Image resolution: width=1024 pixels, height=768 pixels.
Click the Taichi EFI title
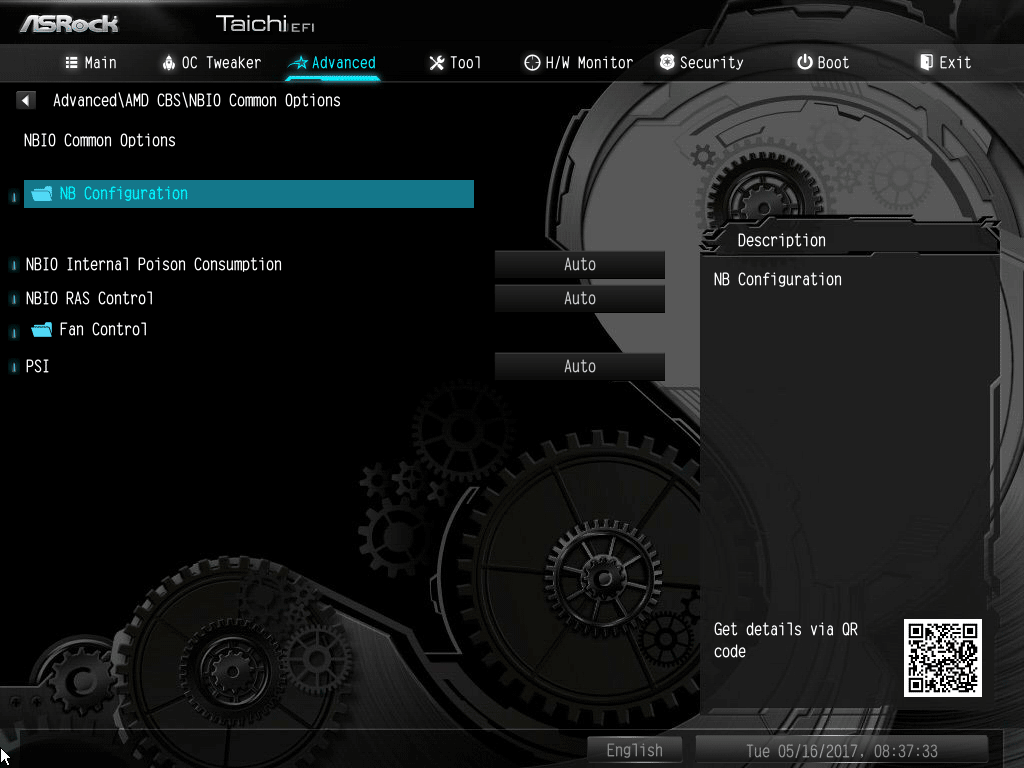tap(265, 24)
